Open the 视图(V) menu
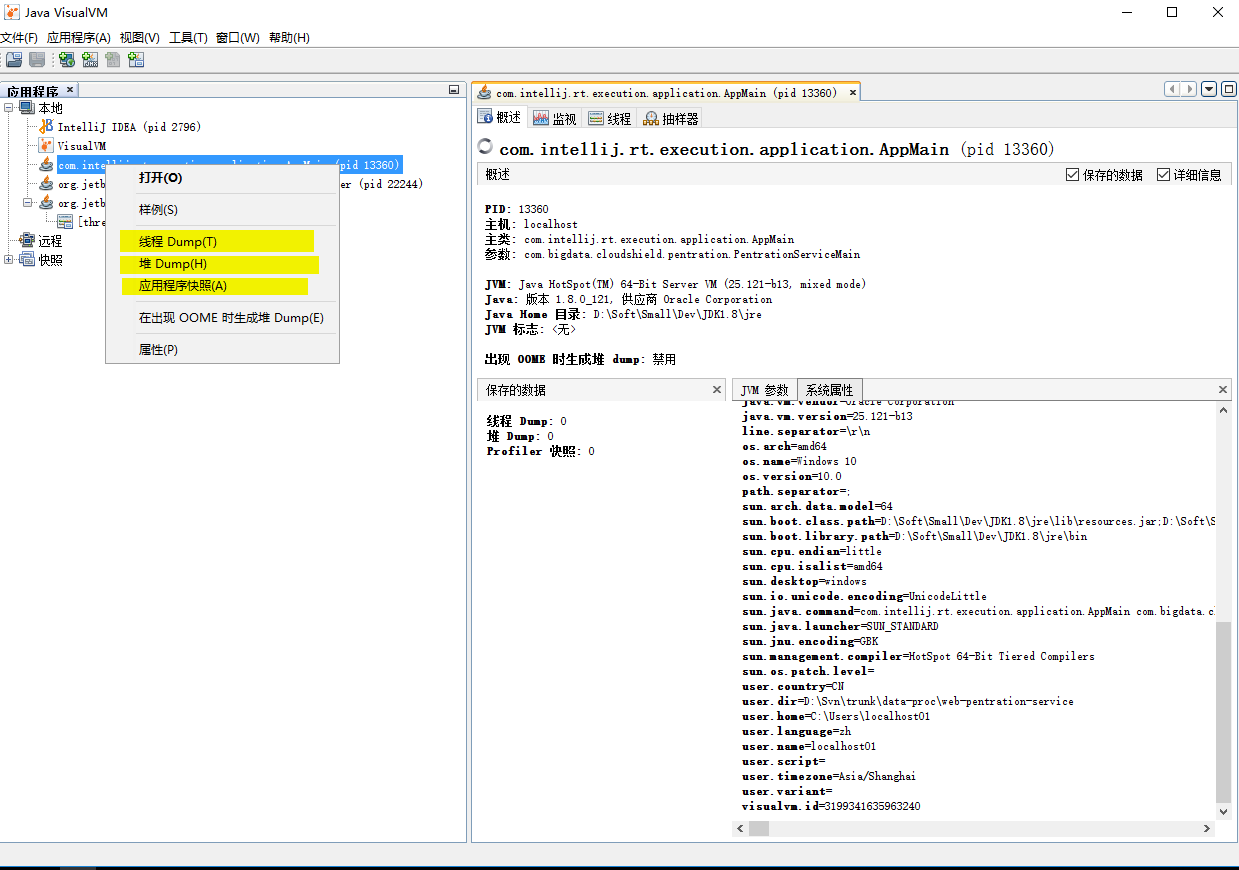 139,38
